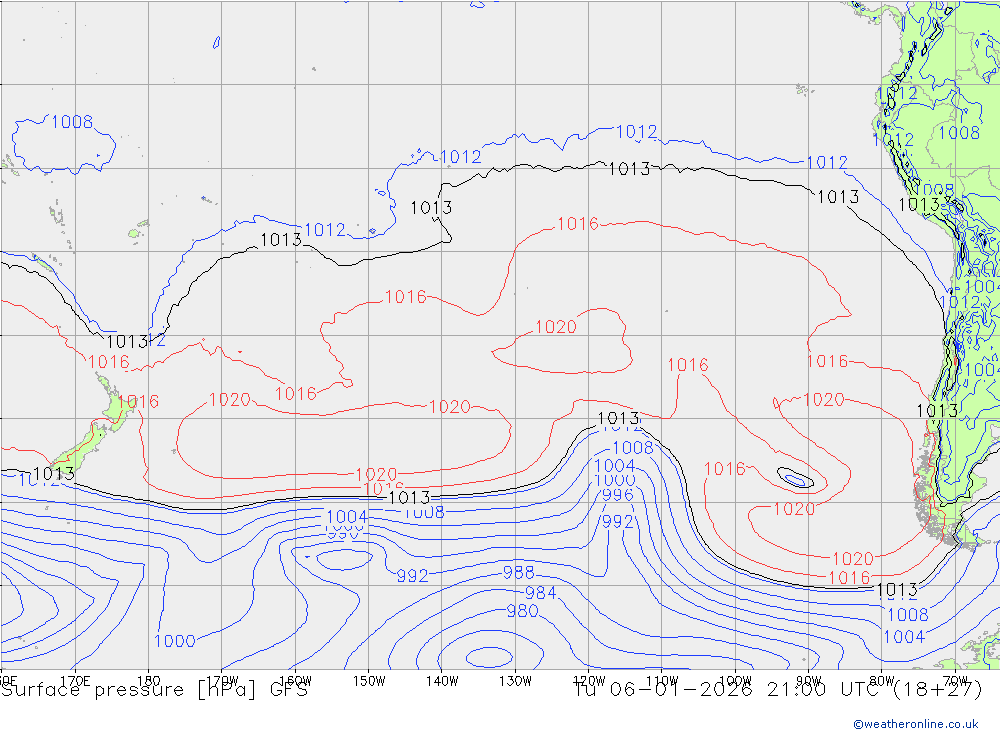Click the 130W longitude axis label

click(515, 681)
